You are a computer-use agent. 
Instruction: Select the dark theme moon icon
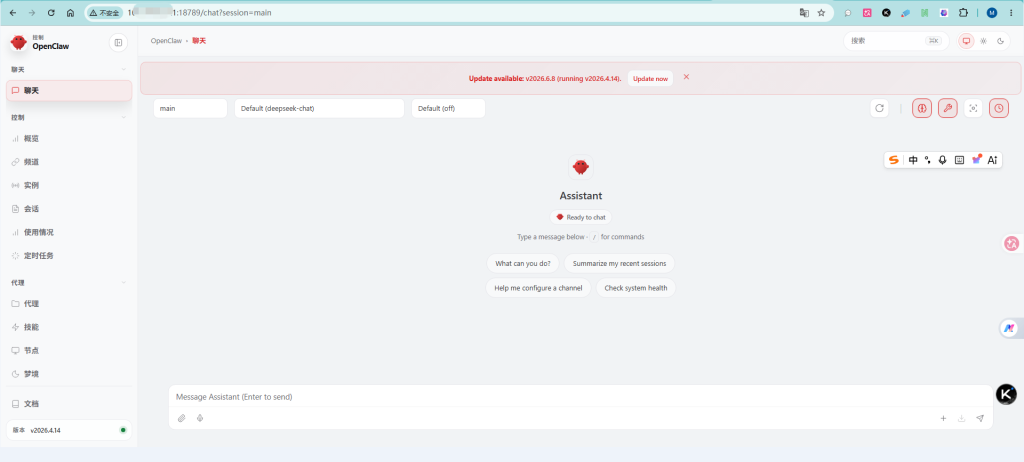point(1000,41)
